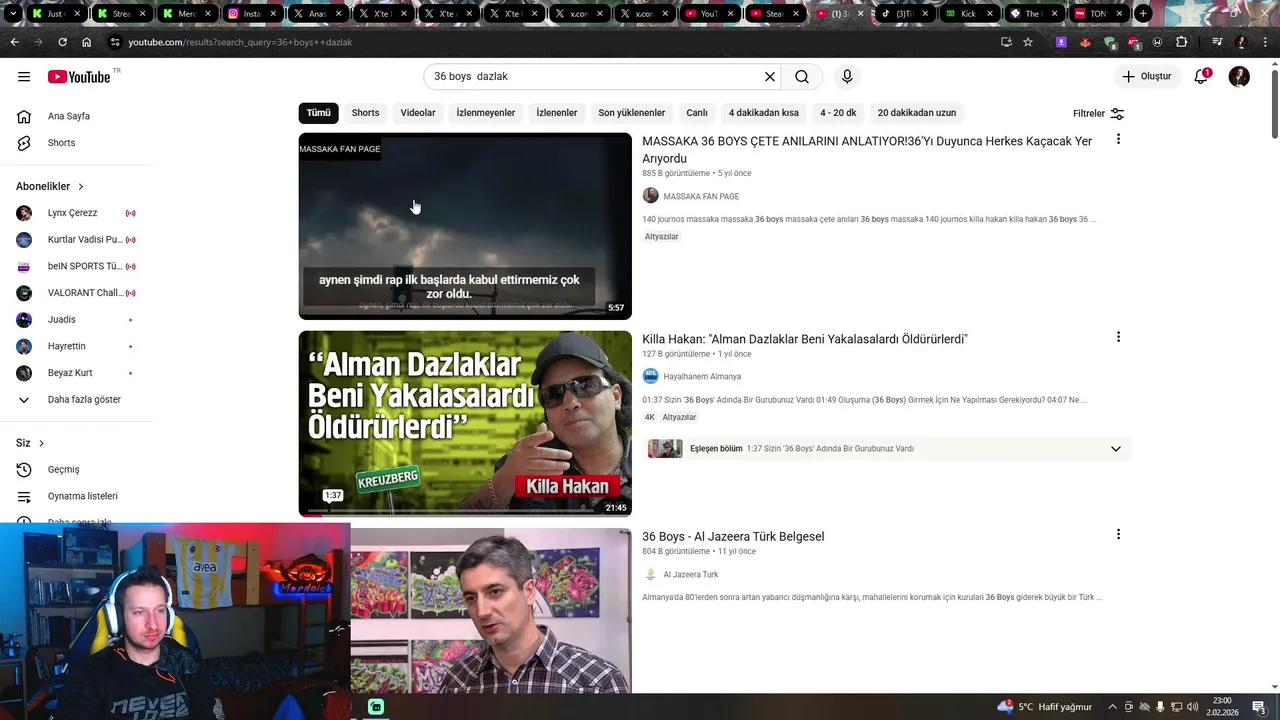Reload the page in the browser

(62, 42)
